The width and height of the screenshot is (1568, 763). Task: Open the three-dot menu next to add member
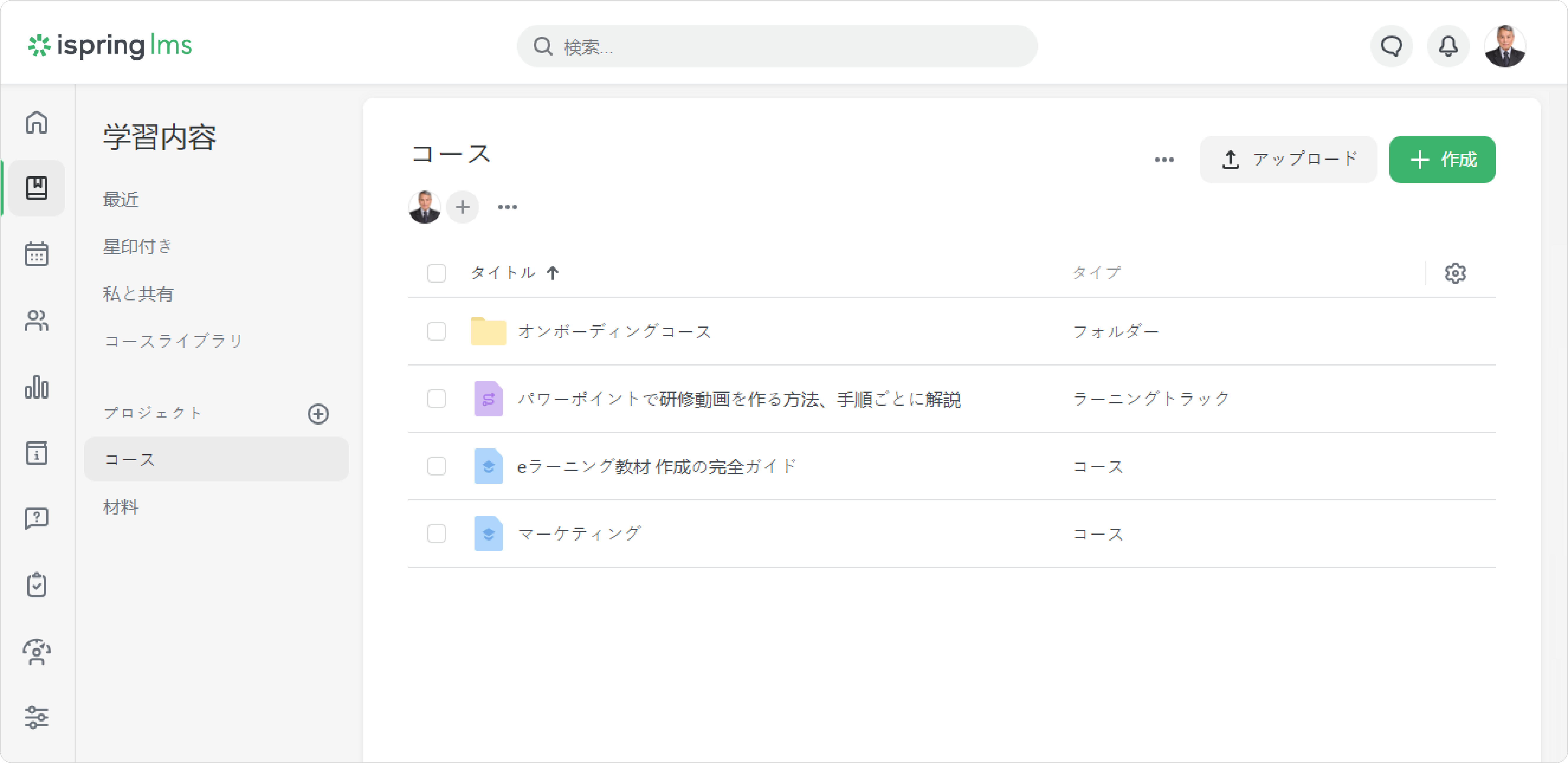[x=507, y=208]
